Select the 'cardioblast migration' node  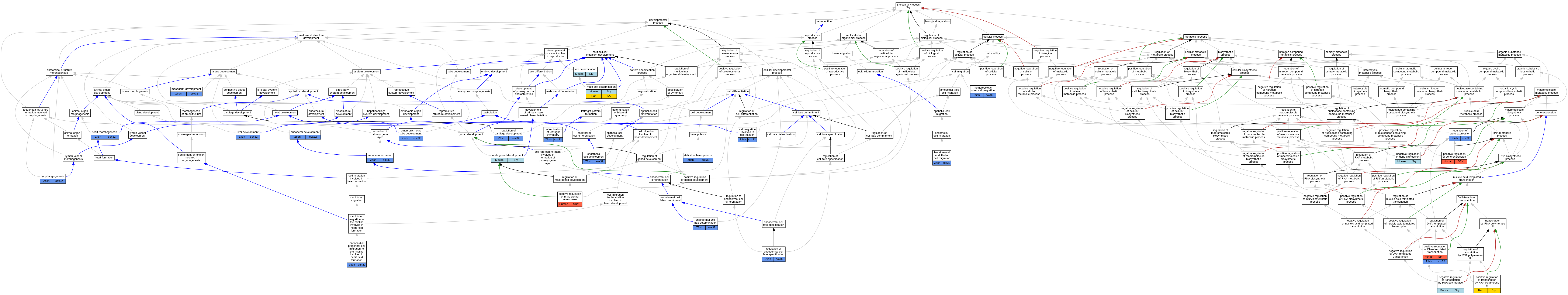point(357,199)
